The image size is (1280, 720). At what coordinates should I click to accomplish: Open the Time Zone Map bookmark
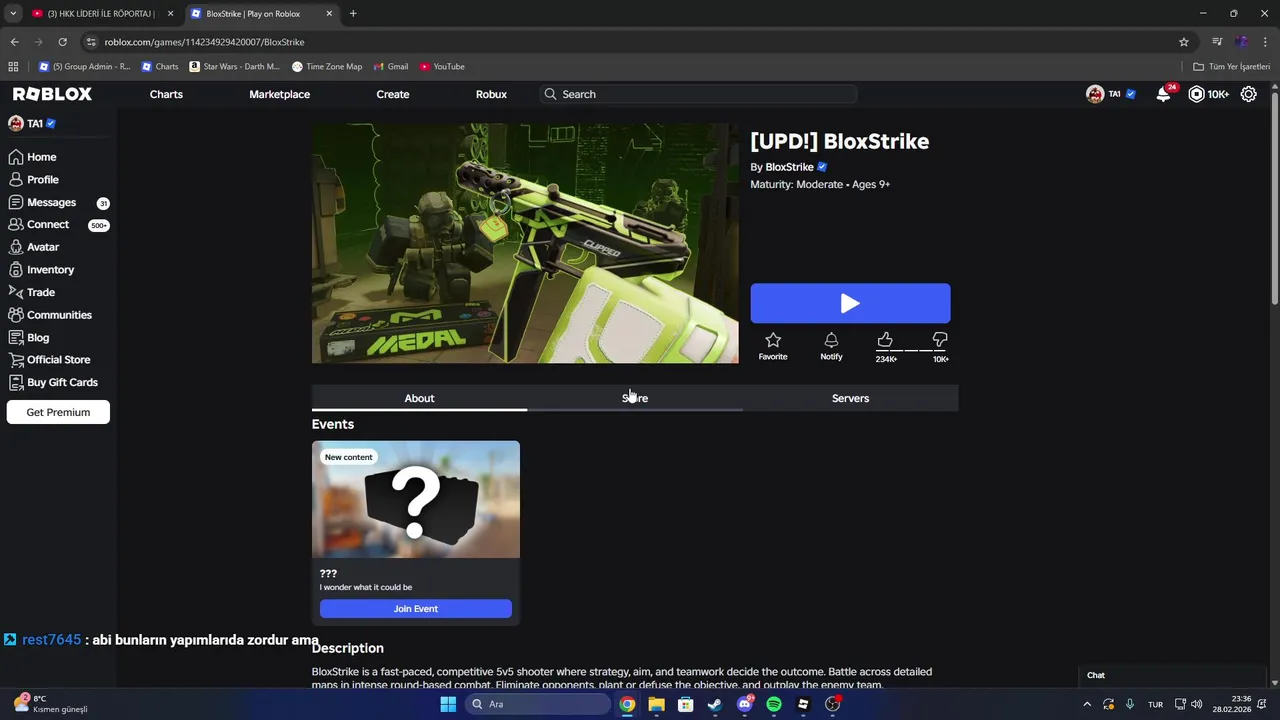click(x=327, y=67)
